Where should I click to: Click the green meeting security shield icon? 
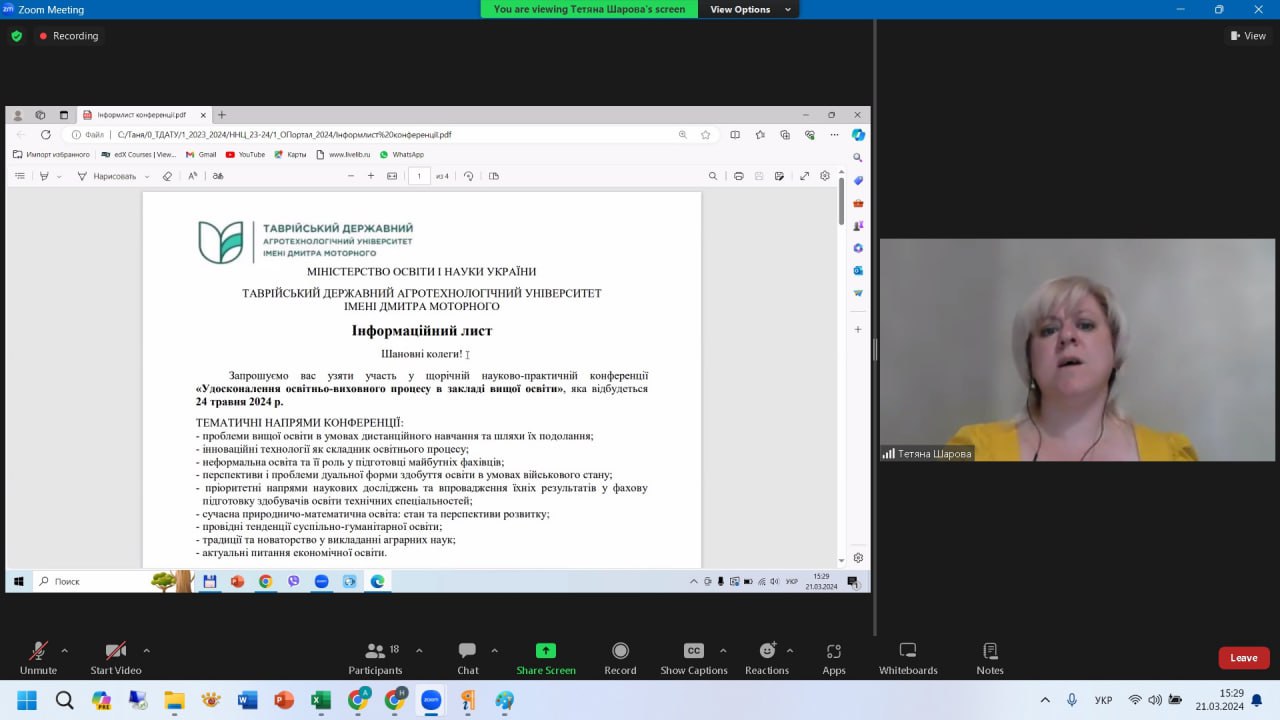pos(16,36)
